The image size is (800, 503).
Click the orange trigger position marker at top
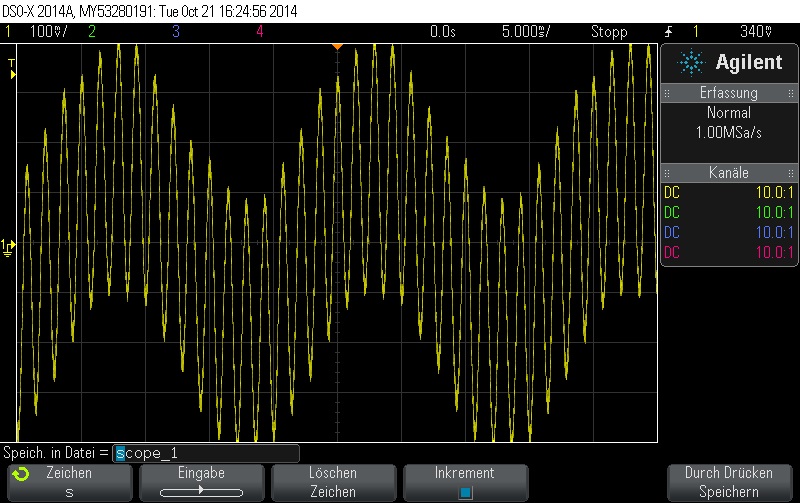click(337, 47)
